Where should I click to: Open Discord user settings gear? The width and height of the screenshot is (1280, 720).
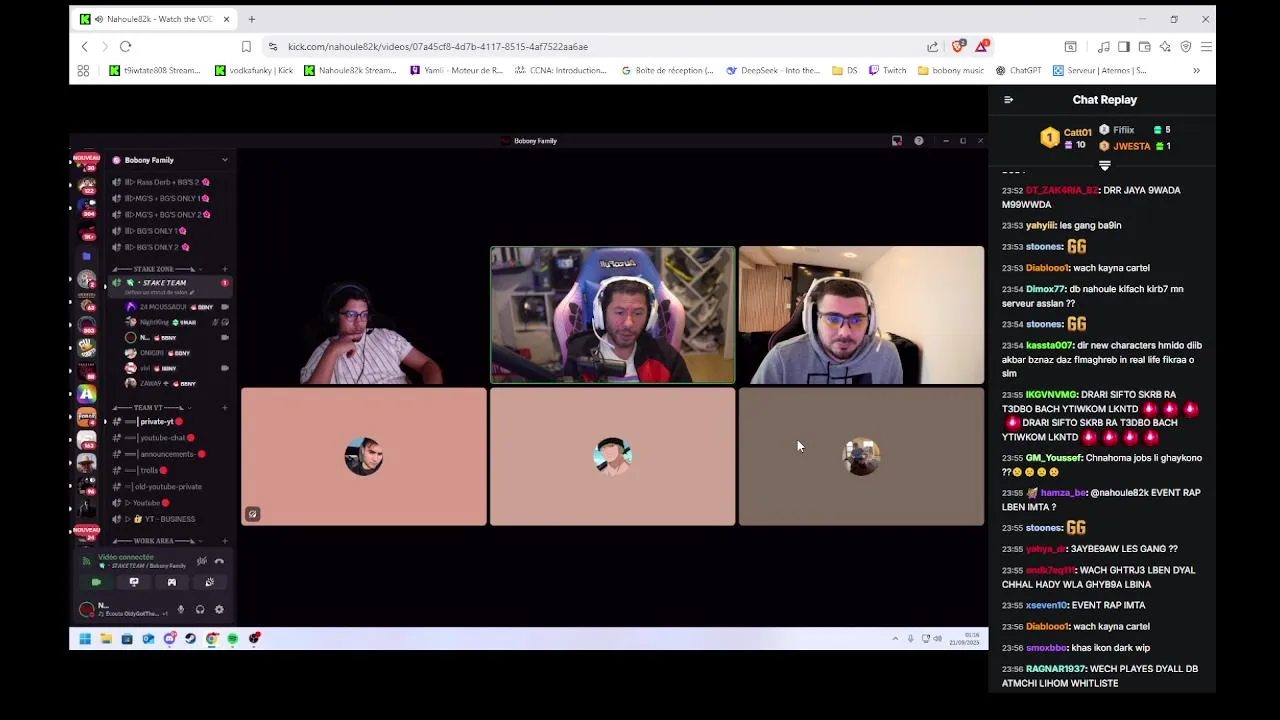(219, 609)
